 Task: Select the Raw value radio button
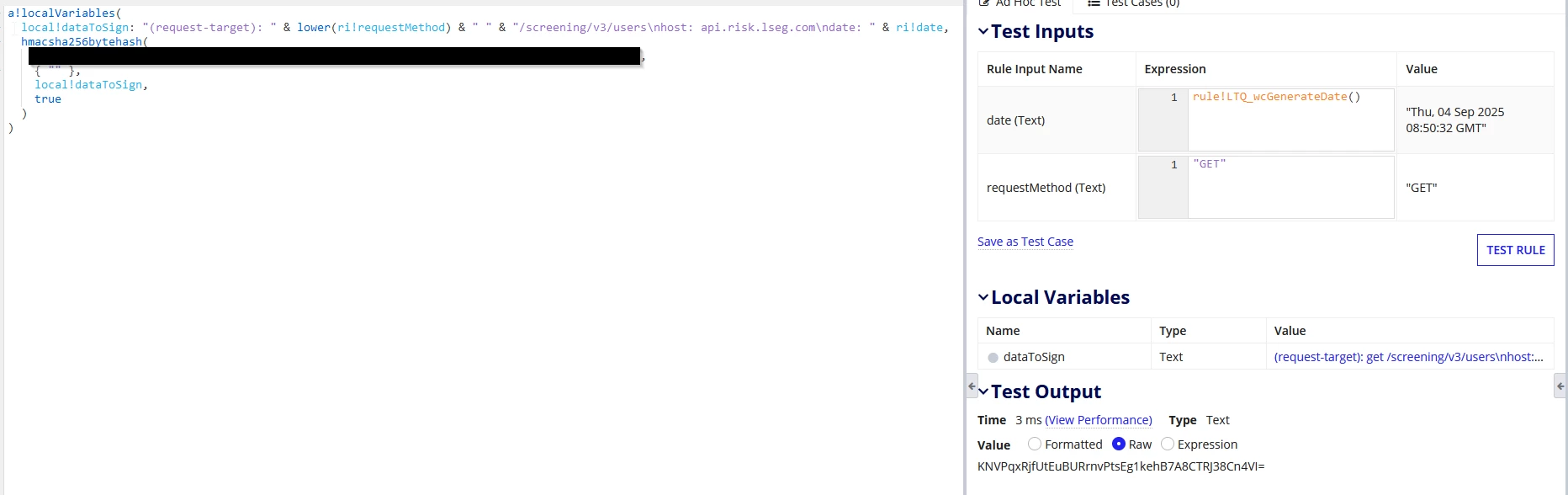pyautogui.click(x=1119, y=444)
